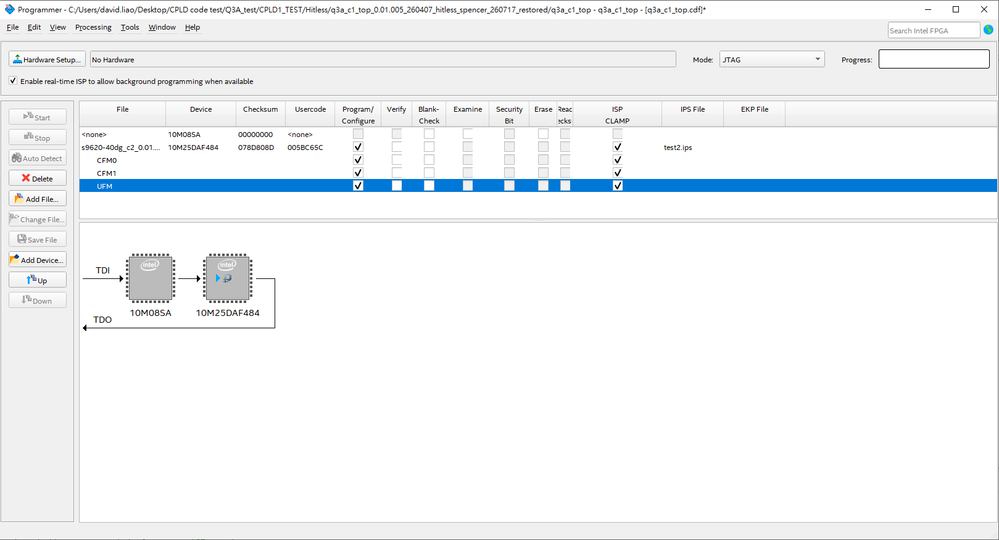This screenshot has height=540, width=999.
Task: Click the No Hardware field
Action: [x=382, y=59]
